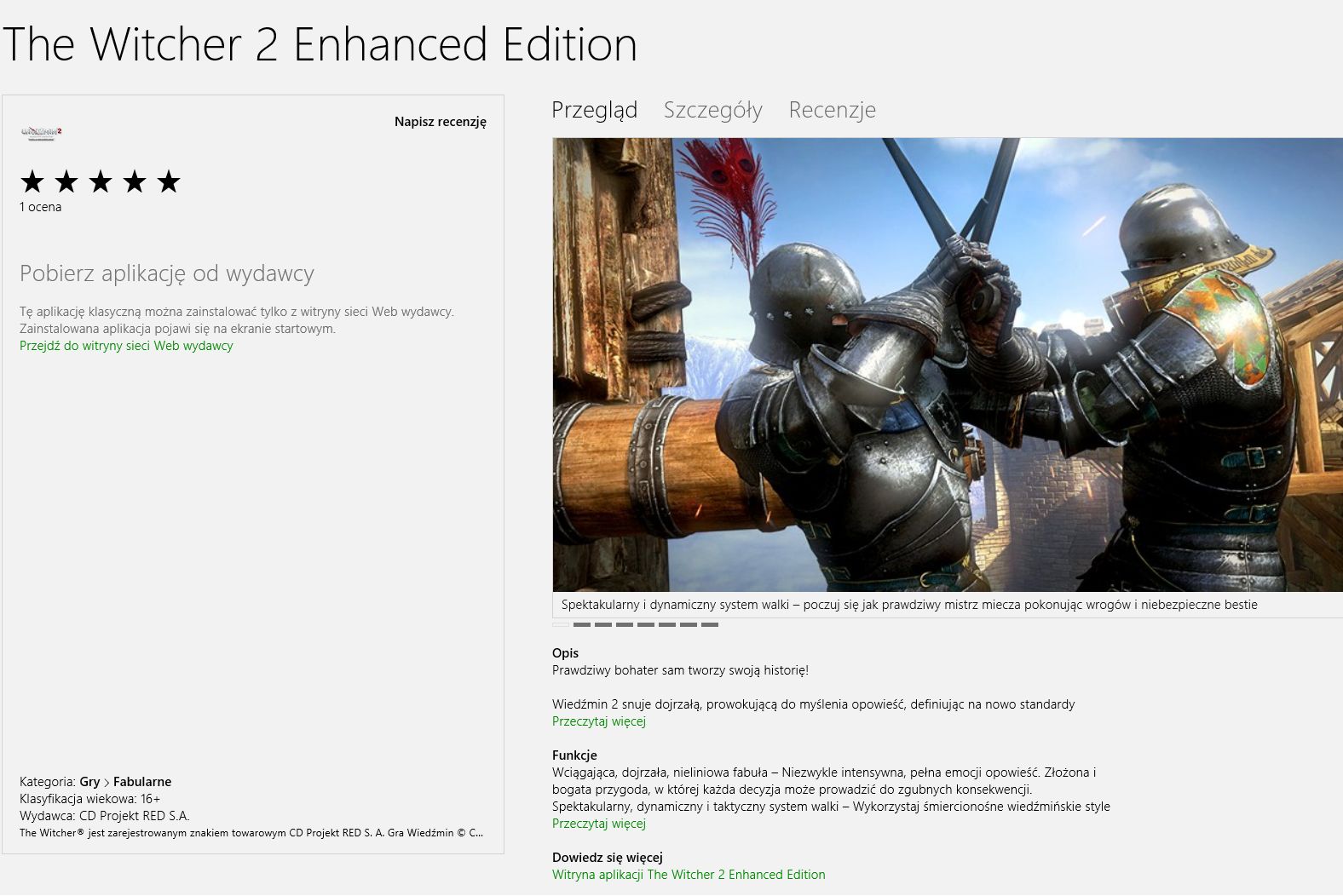Click the line starting "Wiedźmin 2 snuje dojrzałą"
The image size is (1343, 896).
(x=814, y=704)
